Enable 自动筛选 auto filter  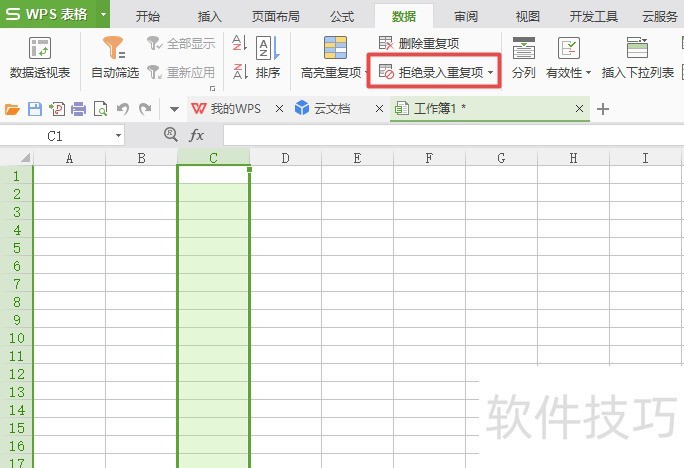pyautogui.click(x=115, y=58)
